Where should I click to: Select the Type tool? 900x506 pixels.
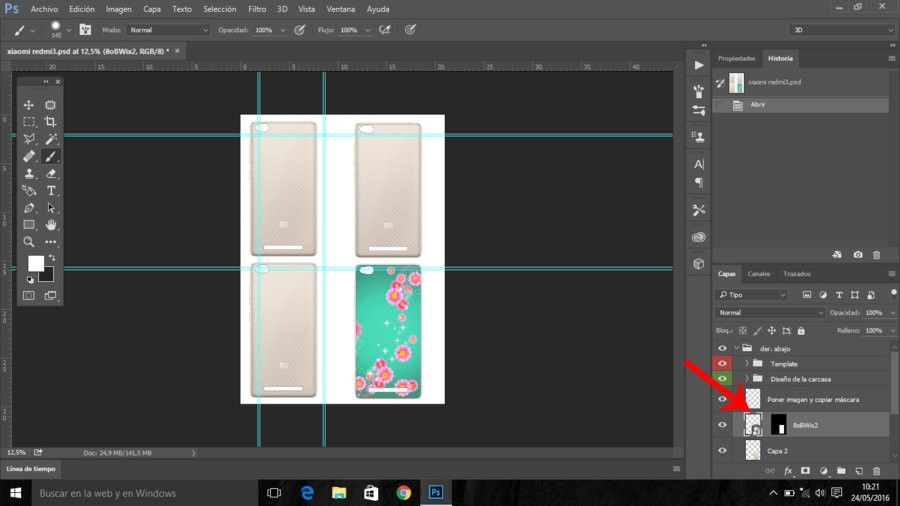click(x=51, y=190)
